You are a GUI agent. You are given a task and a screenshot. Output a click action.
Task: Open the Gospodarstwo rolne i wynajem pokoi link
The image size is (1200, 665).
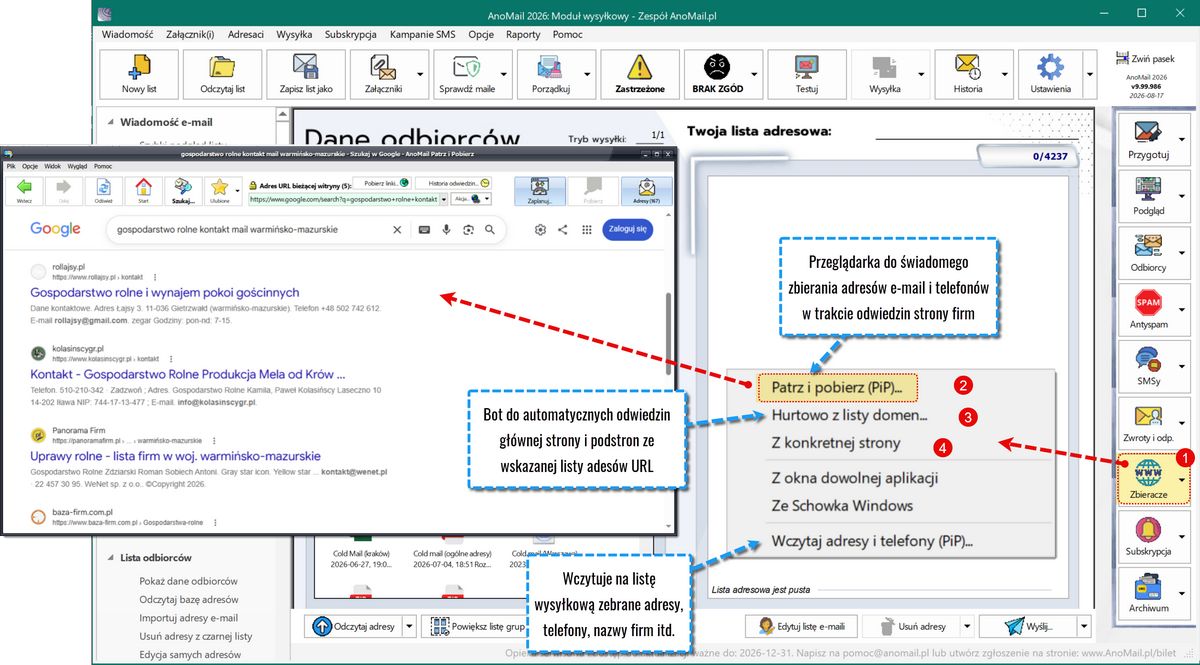165,292
